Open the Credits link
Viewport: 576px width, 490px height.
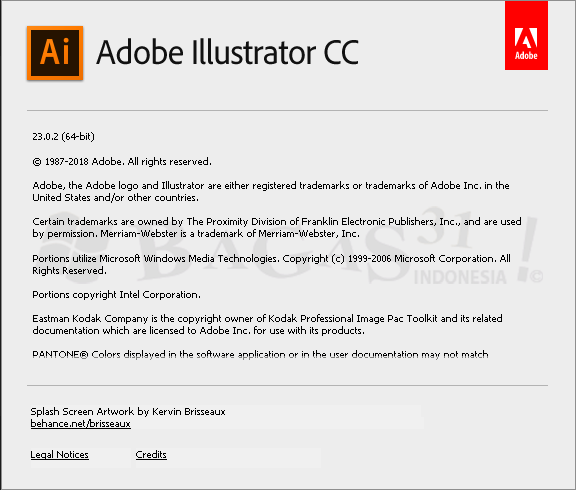point(151,455)
